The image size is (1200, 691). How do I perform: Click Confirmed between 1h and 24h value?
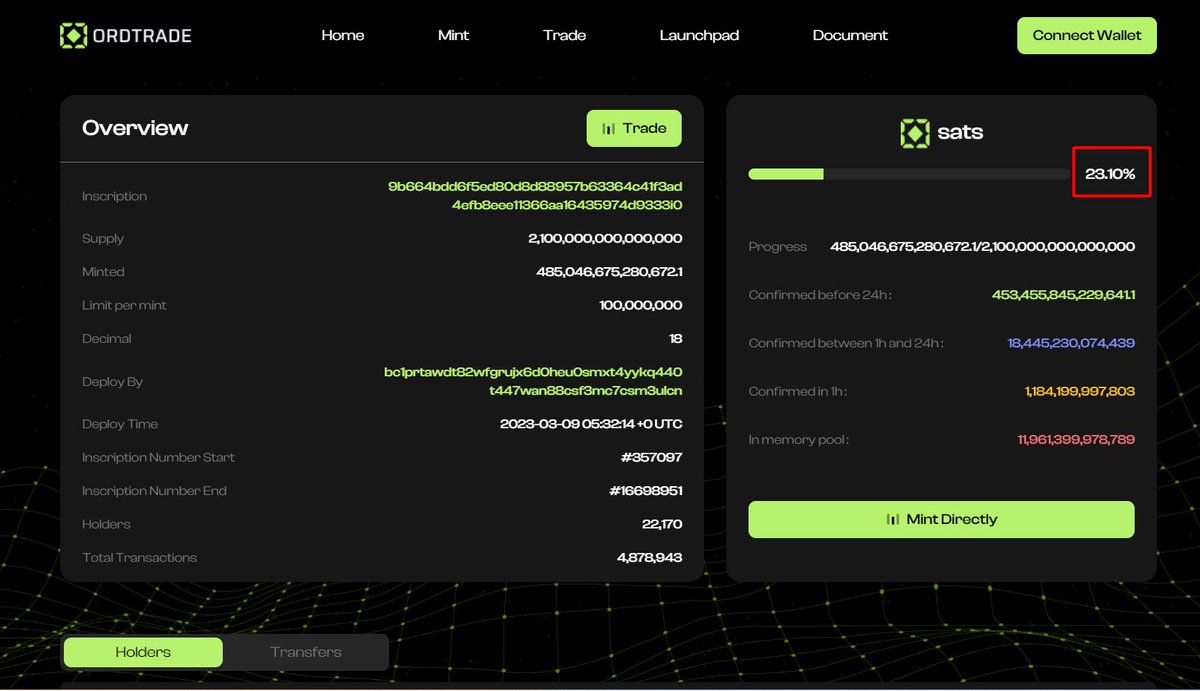[x=1071, y=343]
